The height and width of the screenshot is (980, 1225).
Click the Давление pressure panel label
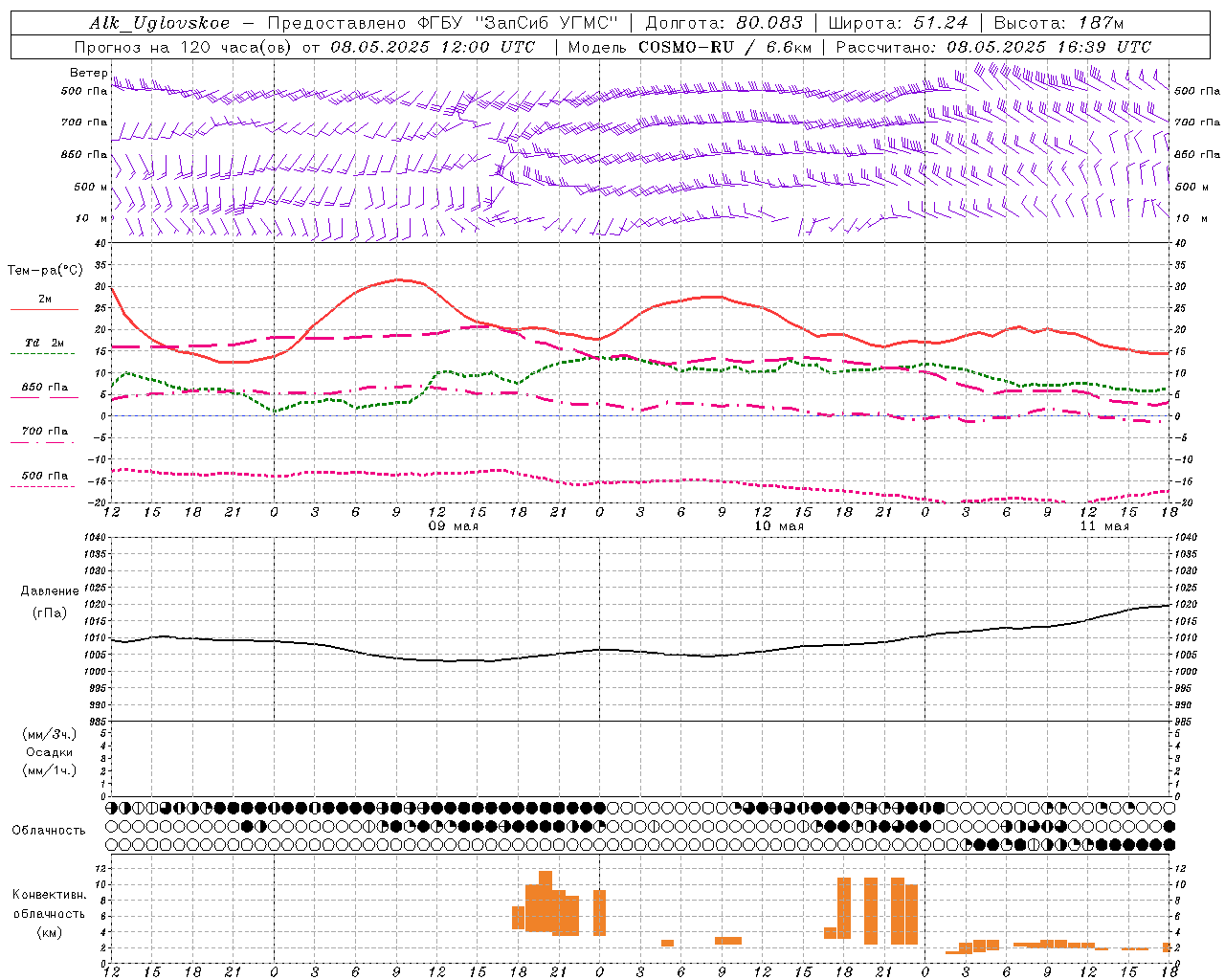click(50, 591)
